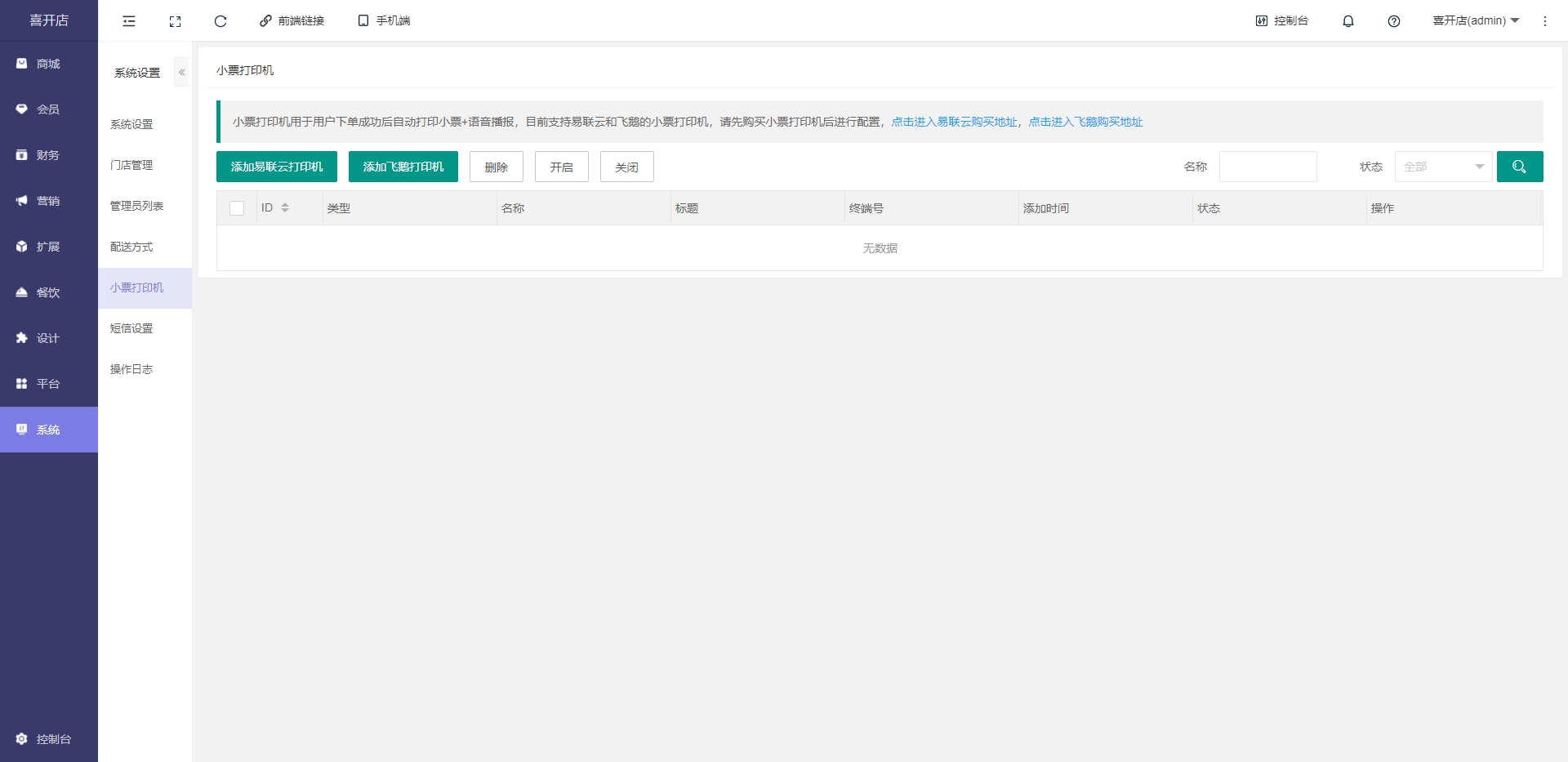Focus the 名称 name search field
This screenshot has height=762, width=1568.
(1268, 167)
